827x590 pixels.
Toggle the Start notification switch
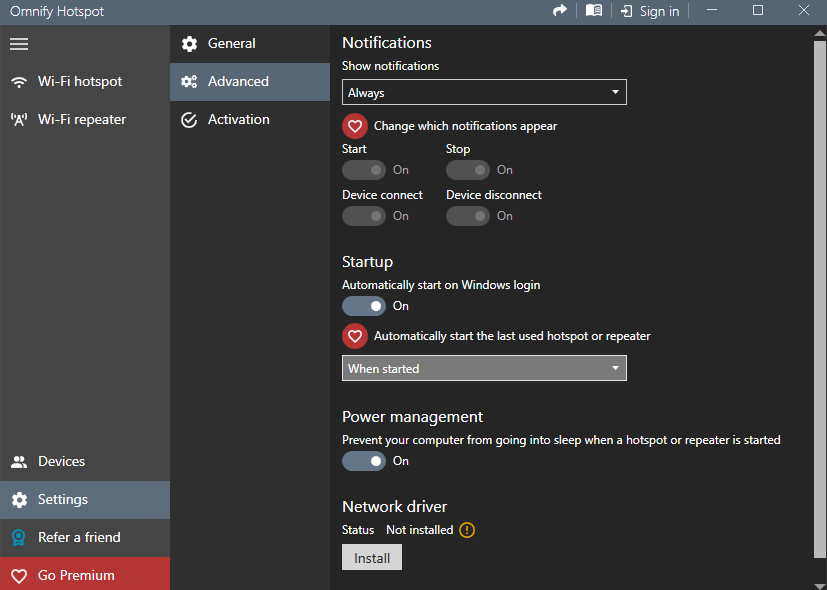[x=364, y=170]
